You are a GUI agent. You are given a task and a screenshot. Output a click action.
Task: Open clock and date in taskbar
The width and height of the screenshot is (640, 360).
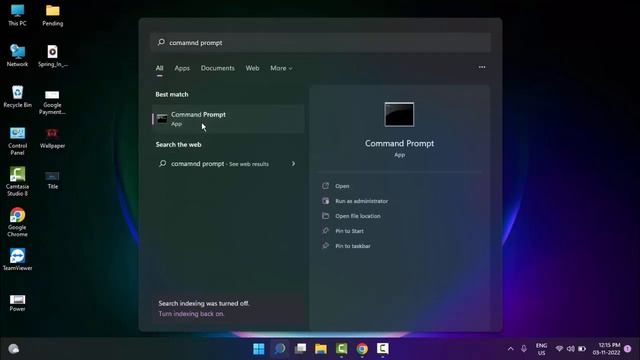click(607, 349)
